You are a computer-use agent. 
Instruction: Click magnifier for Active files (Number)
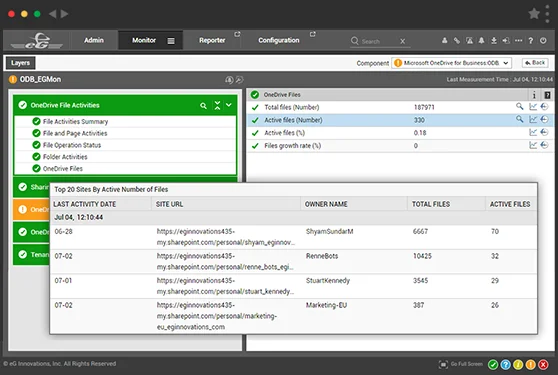point(520,119)
